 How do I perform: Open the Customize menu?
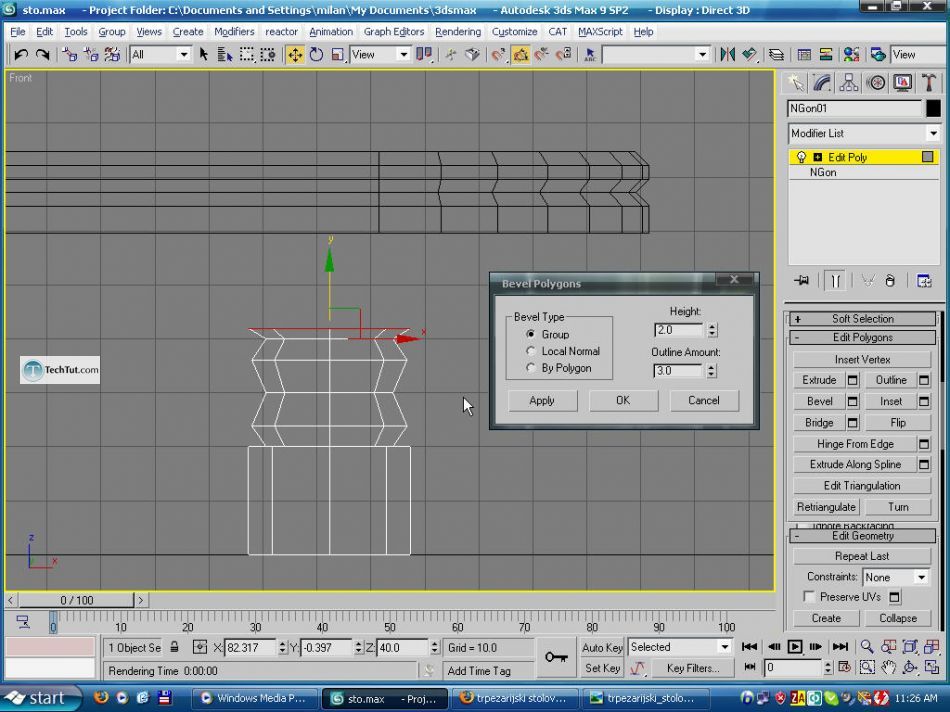514,32
